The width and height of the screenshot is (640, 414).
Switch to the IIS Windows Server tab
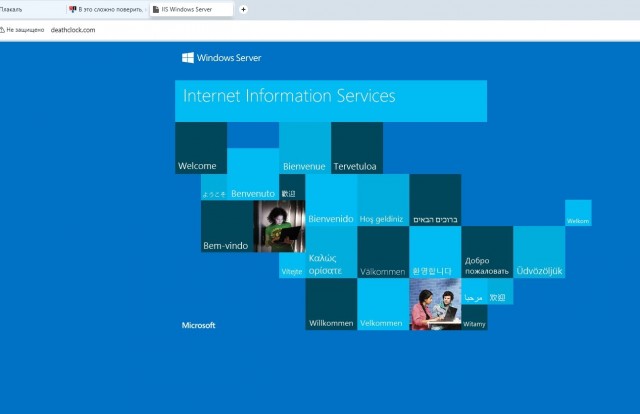191,9
